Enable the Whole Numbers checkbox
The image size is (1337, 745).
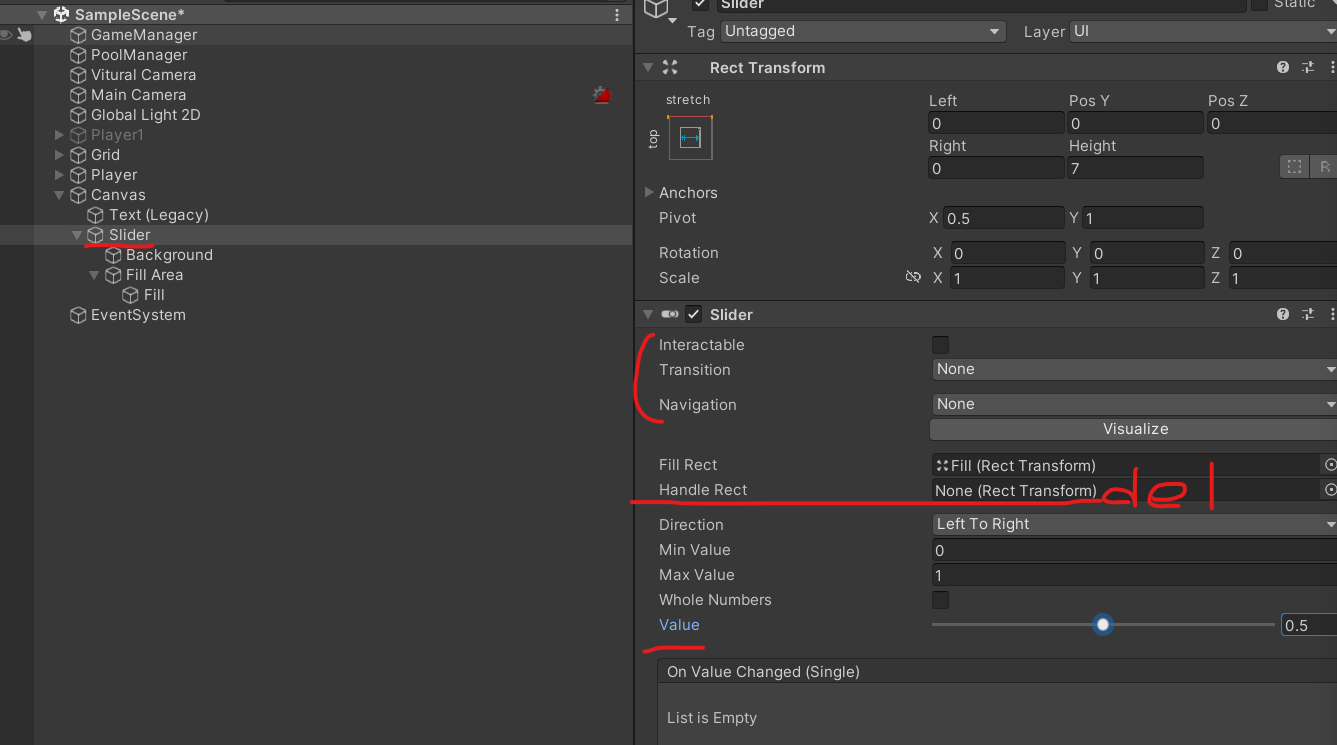coord(940,600)
